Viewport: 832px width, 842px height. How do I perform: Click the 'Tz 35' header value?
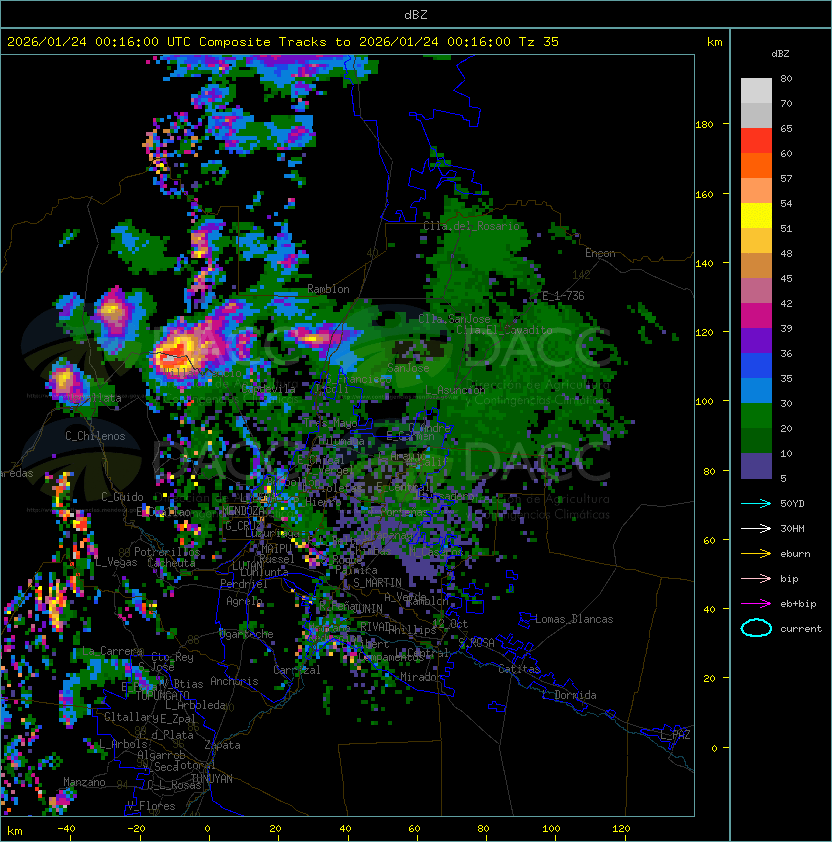539,42
